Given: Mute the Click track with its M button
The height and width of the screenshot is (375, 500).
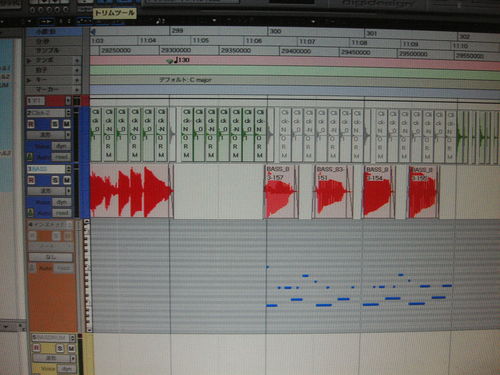Looking at the screenshot, I should (67, 124).
